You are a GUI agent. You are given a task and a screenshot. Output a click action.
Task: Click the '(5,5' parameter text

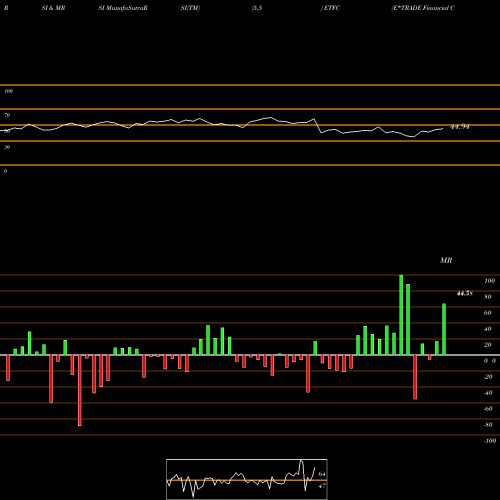pyautogui.click(x=257, y=8)
